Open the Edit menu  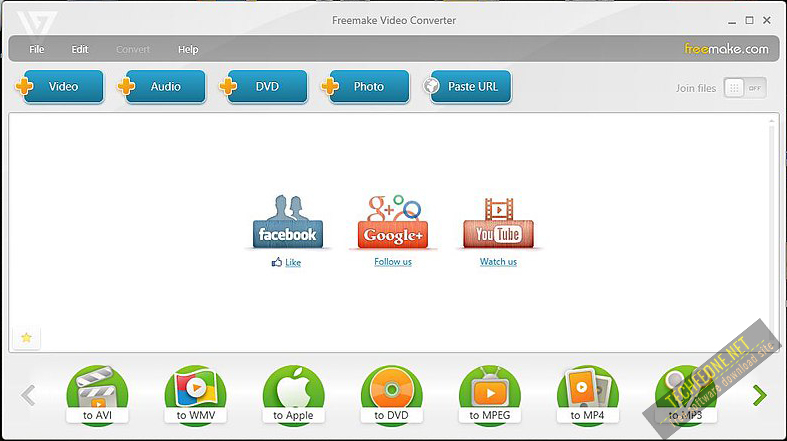(80, 49)
